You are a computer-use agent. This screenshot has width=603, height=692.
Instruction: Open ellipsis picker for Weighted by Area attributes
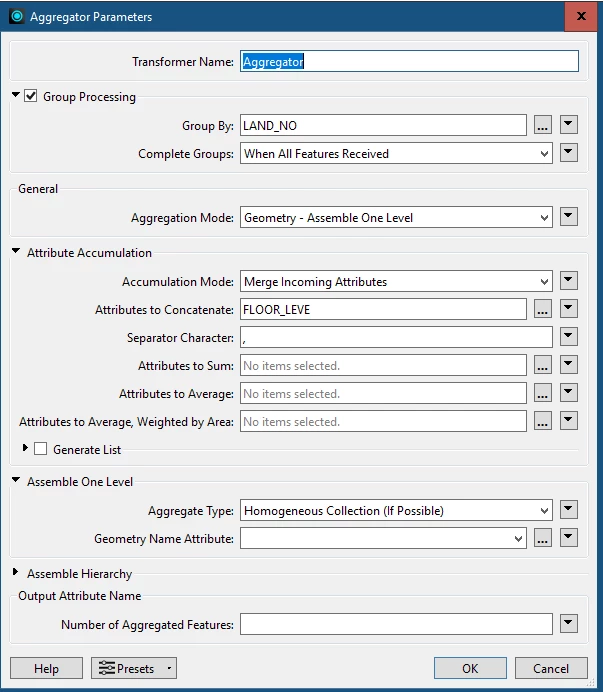(543, 421)
